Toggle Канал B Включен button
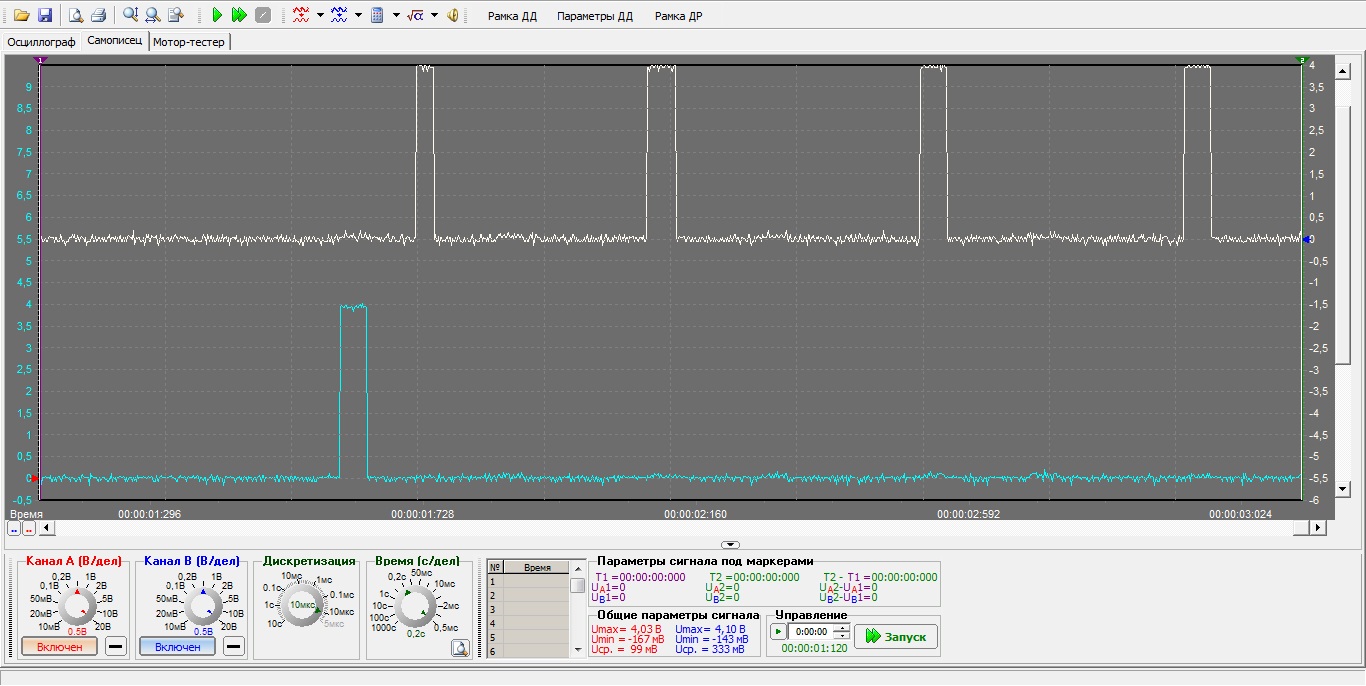 (178, 646)
